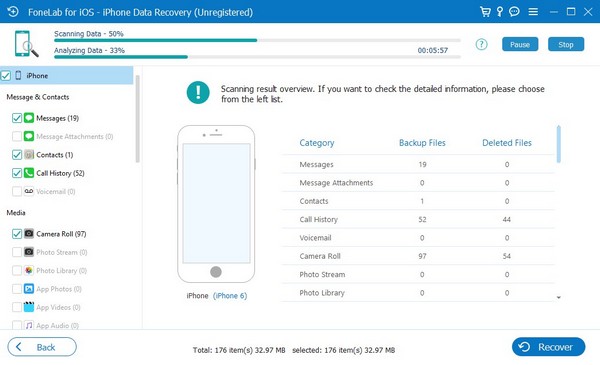Select Messages (19) in the sidebar
Viewport: 600px width, 365px height.
coord(57,118)
